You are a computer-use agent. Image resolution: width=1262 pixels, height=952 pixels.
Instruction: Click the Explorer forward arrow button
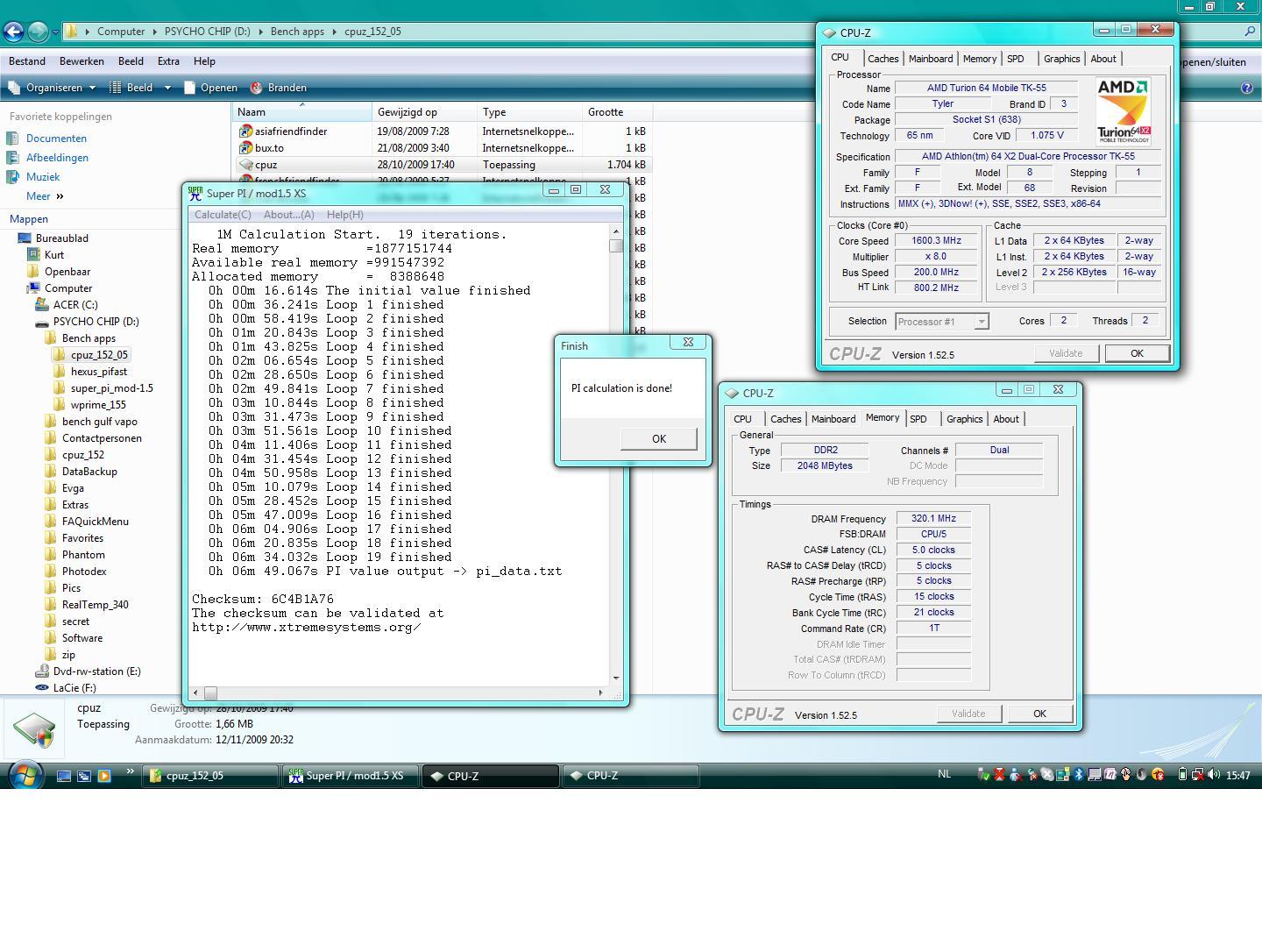(x=38, y=32)
